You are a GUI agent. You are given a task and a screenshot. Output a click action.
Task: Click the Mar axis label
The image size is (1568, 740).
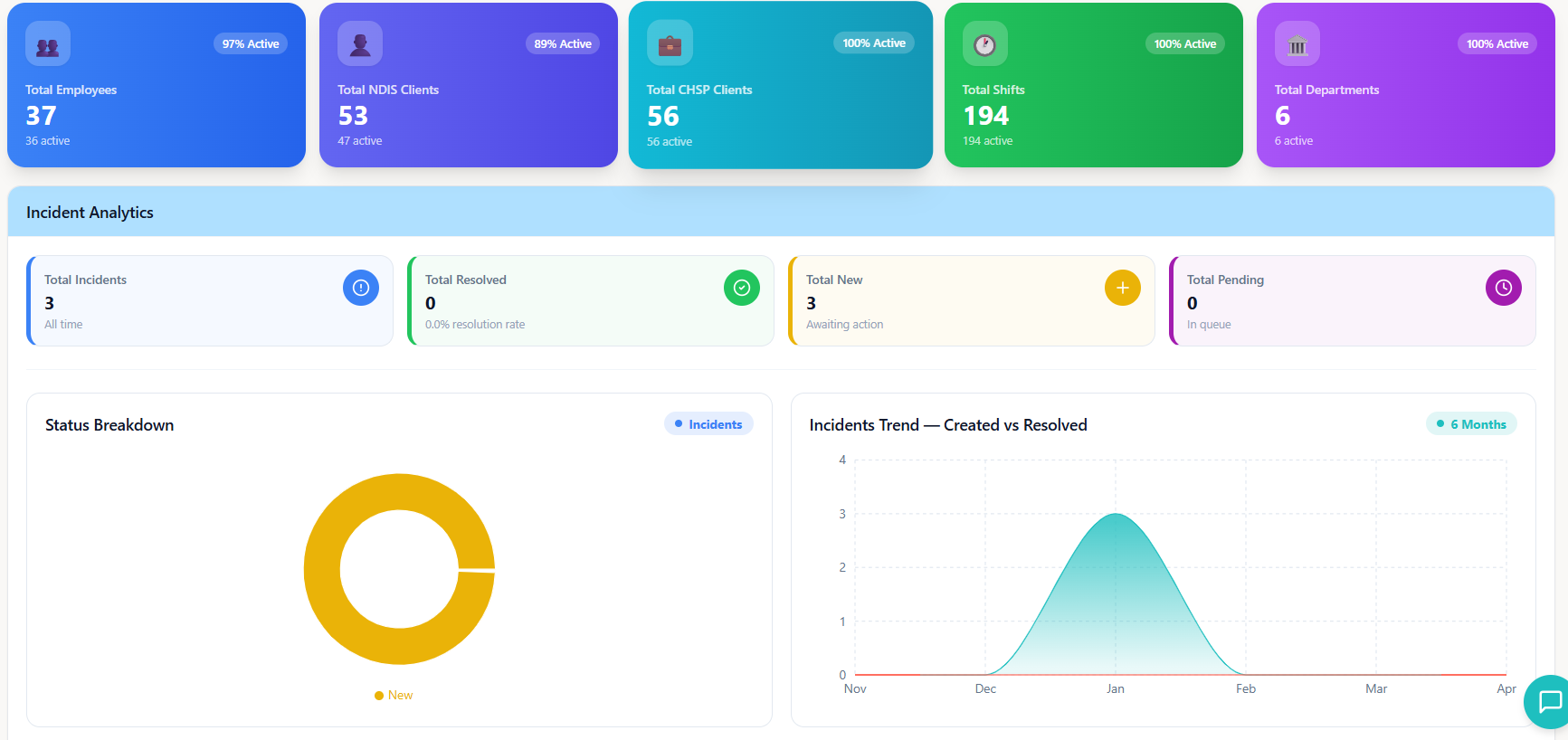1376,689
